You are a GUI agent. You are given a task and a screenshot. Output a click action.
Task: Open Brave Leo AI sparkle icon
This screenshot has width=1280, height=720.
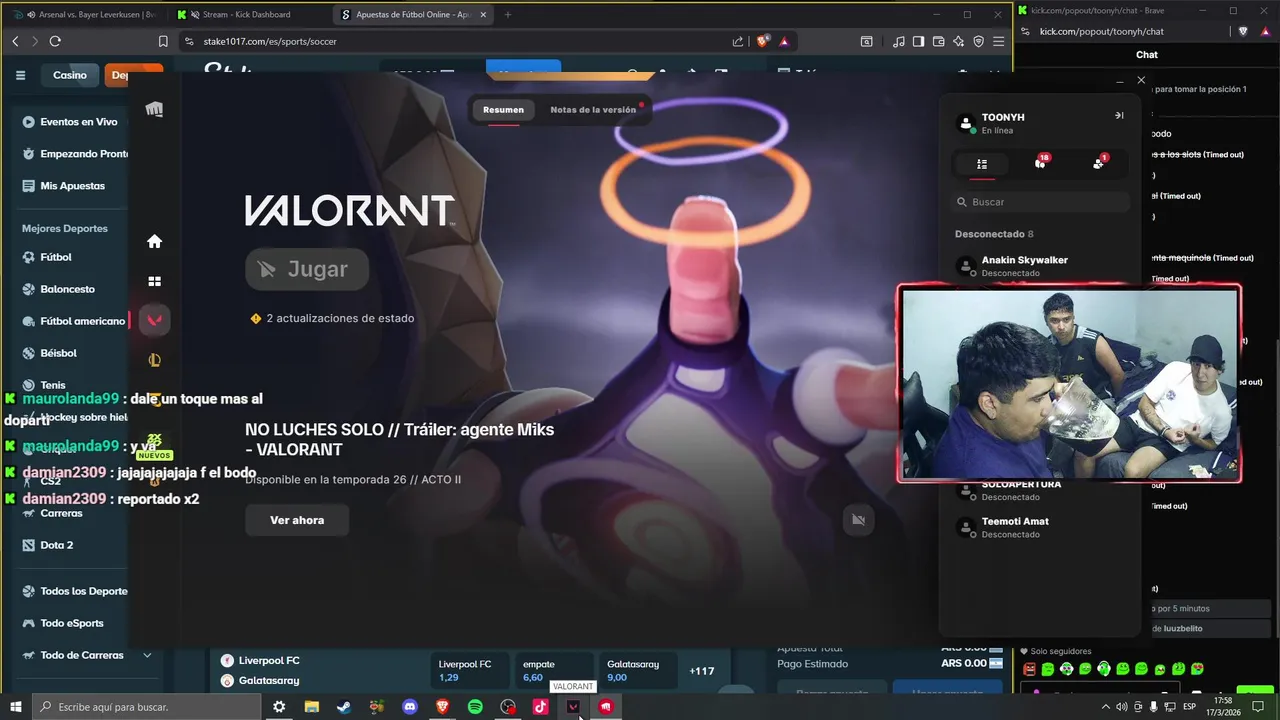[958, 41]
